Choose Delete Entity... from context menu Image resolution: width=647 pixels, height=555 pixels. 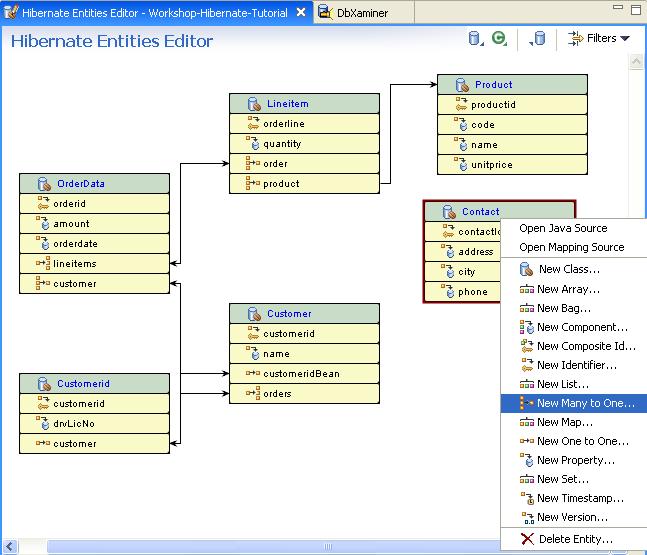pos(576,539)
